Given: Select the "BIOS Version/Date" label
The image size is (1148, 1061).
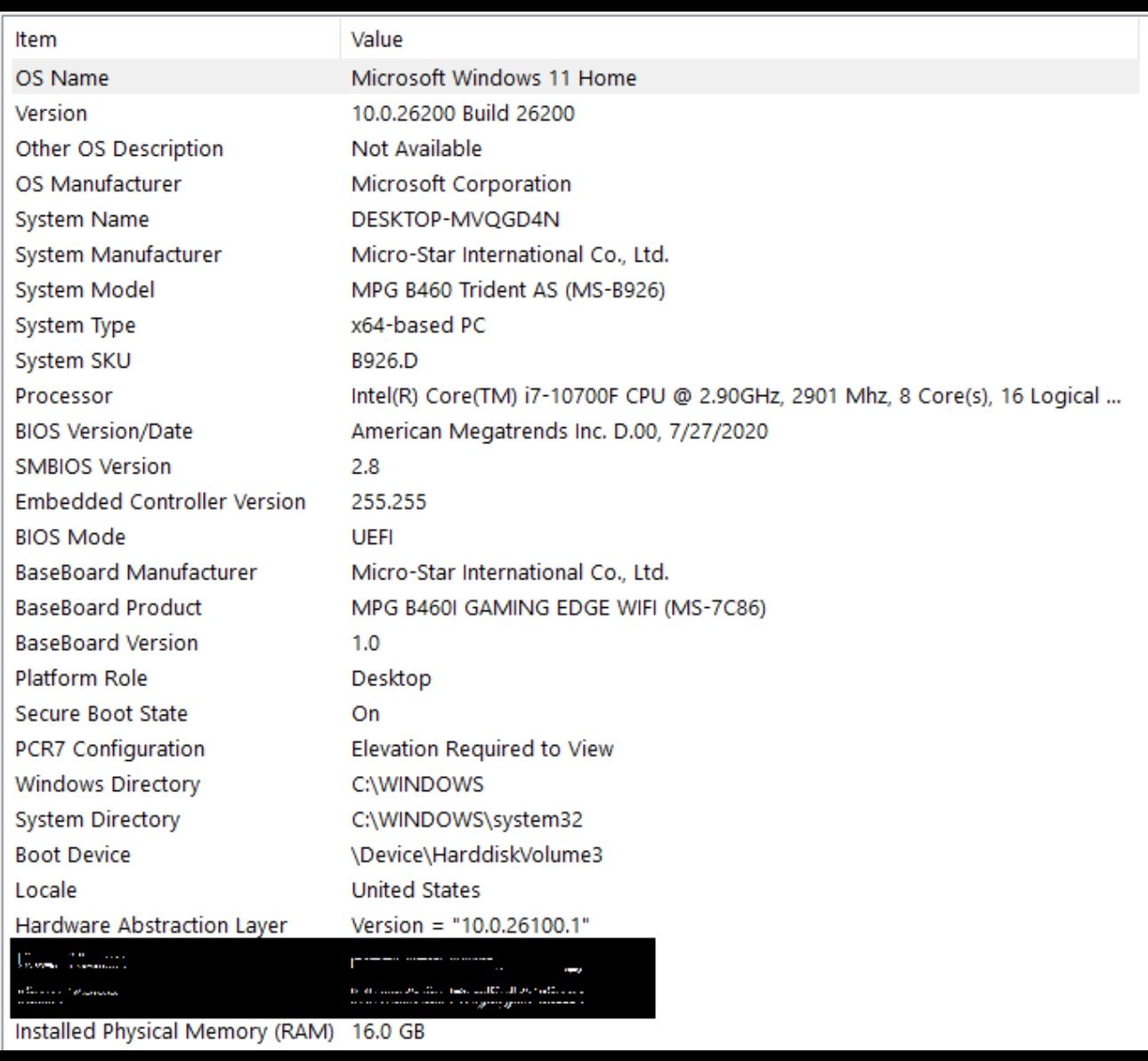Looking at the screenshot, I should click(104, 432).
